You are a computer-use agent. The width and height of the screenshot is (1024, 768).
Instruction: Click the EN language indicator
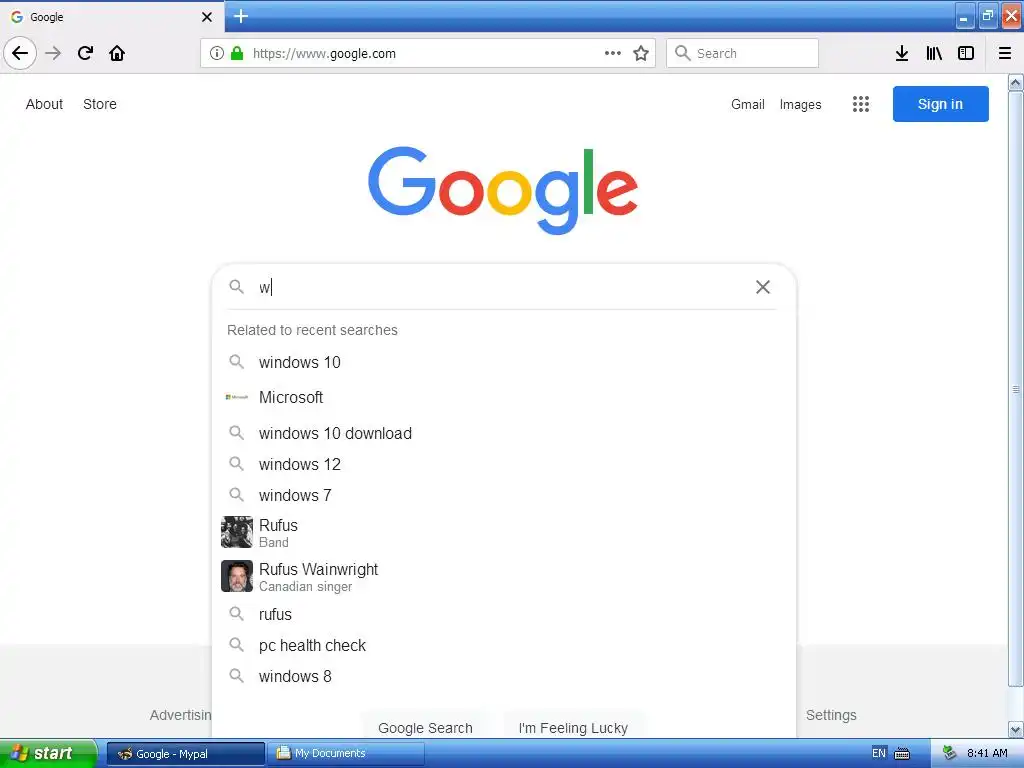tap(879, 753)
